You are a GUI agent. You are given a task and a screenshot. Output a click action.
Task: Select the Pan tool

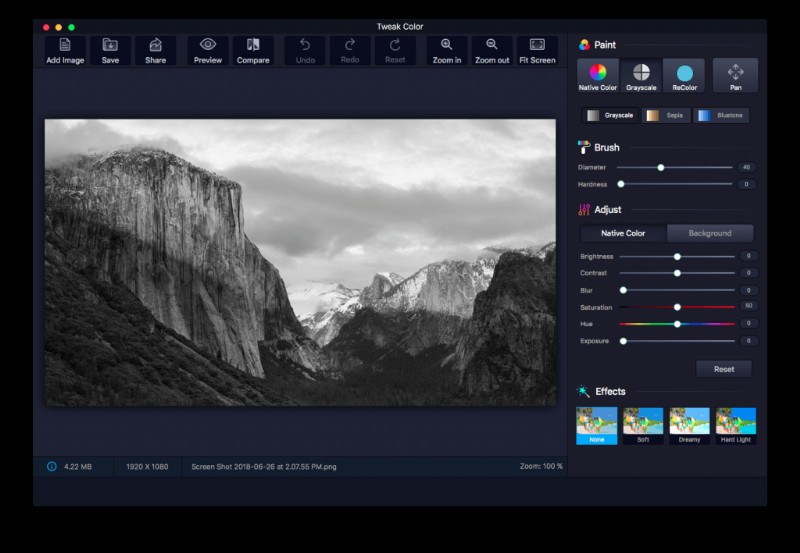735,76
